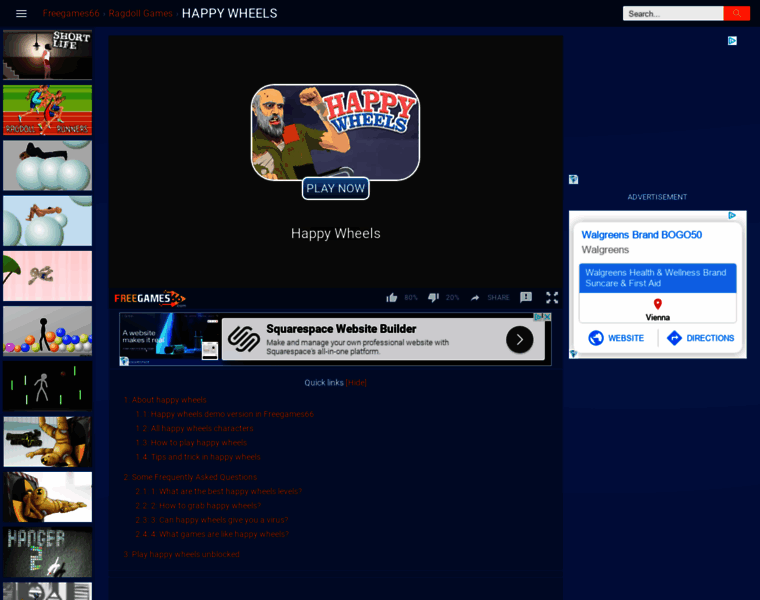
Task: Click the 80% like percentage
Action: [411, 298]
